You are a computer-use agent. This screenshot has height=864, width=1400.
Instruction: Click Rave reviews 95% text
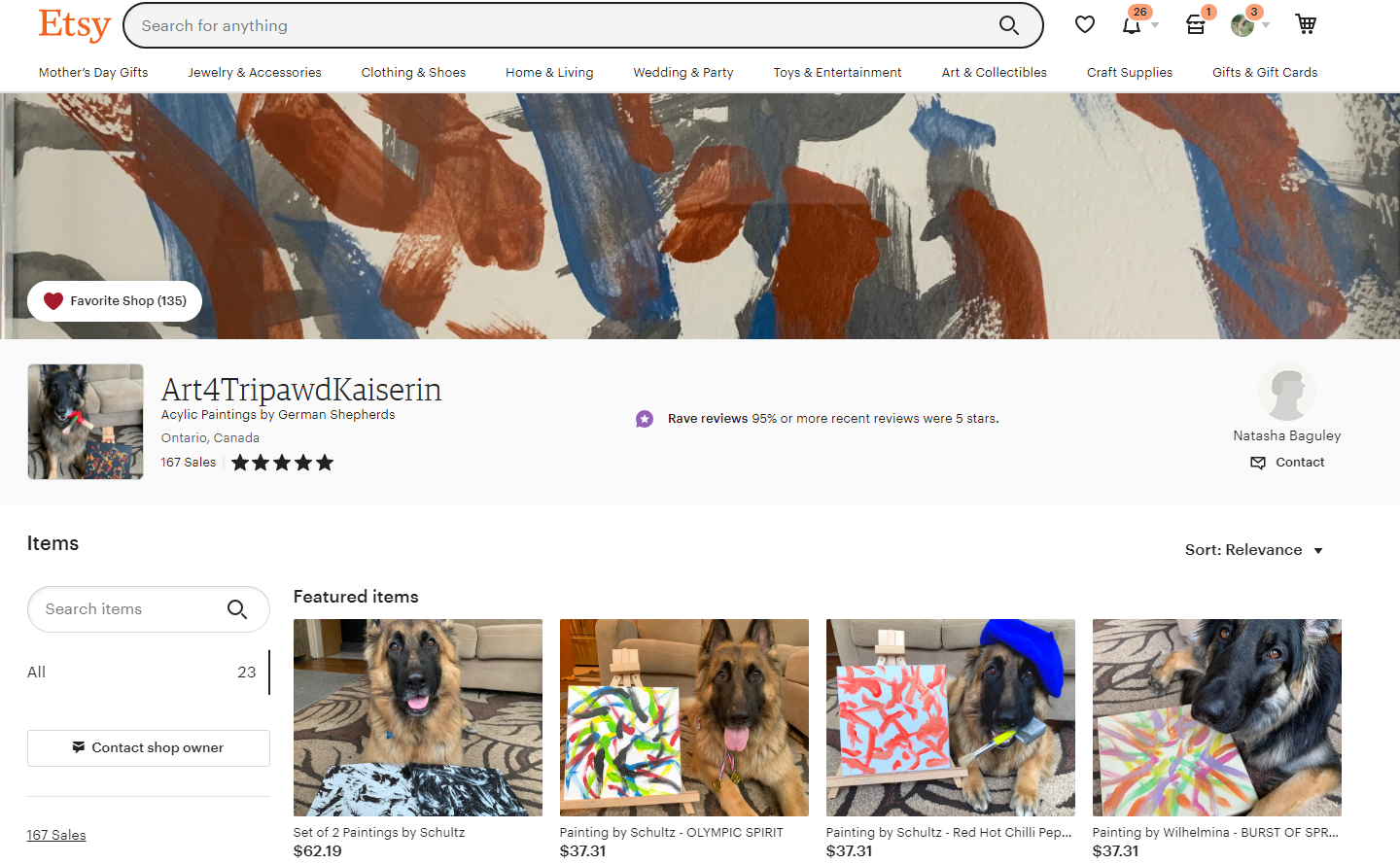(x=833, y=419)
